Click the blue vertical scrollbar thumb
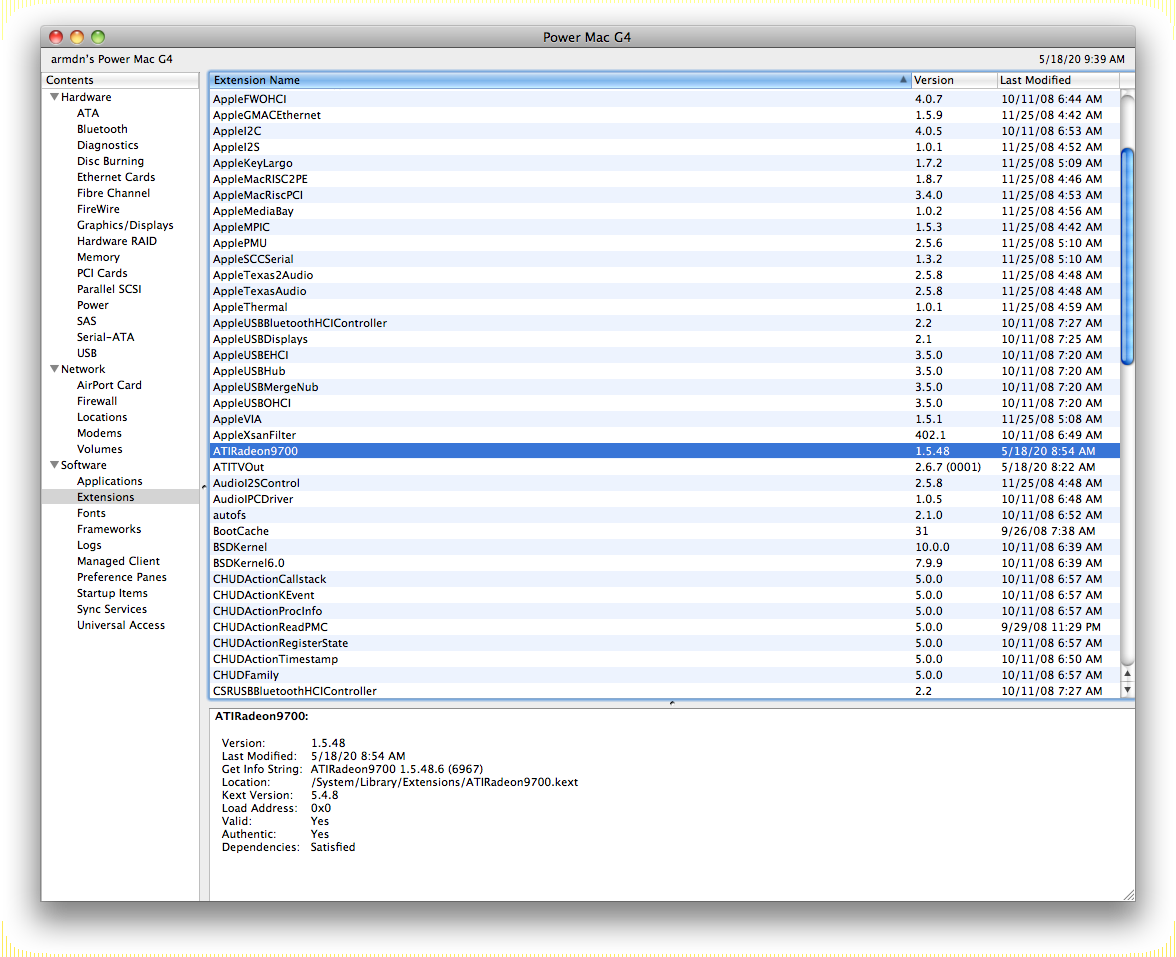Screen dimensions: 1176x957 pyautogui.click(x=1127, y=256)
